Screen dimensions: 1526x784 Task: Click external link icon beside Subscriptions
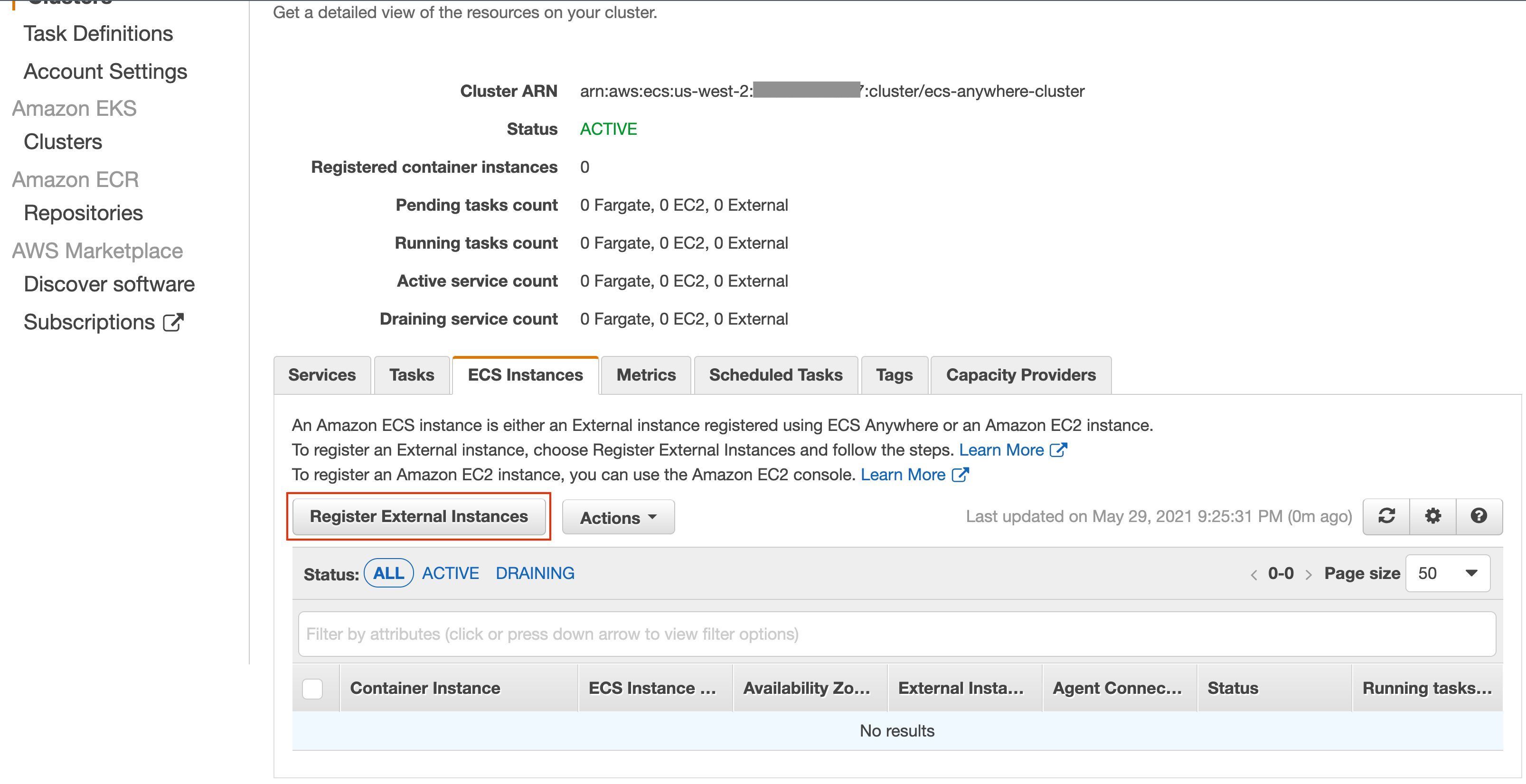pyautogui.click(x=173, y=323)
